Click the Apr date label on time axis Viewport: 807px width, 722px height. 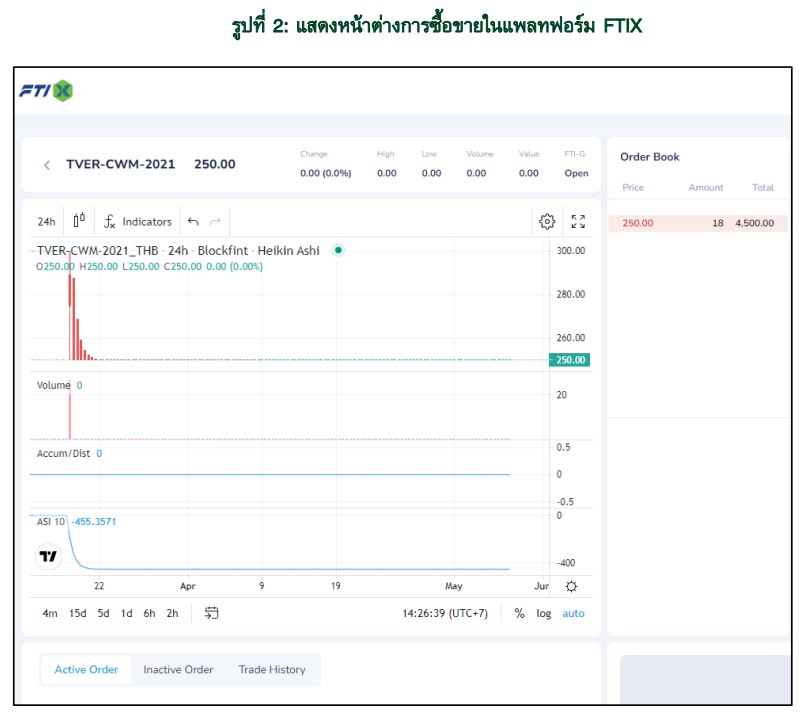tap(188, 586)
